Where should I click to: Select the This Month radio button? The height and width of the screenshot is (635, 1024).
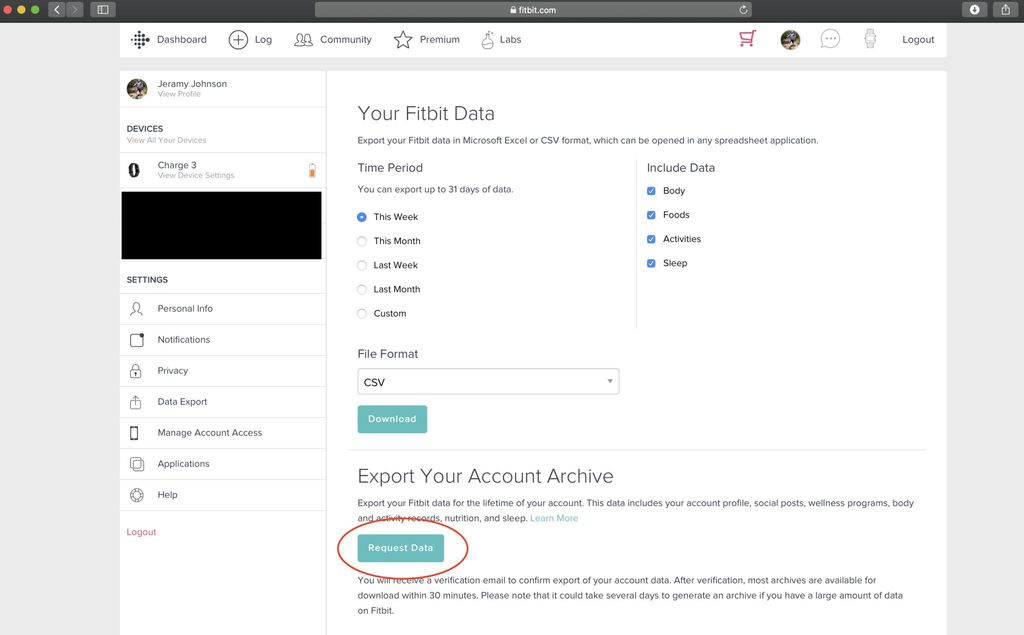(361, 241)
